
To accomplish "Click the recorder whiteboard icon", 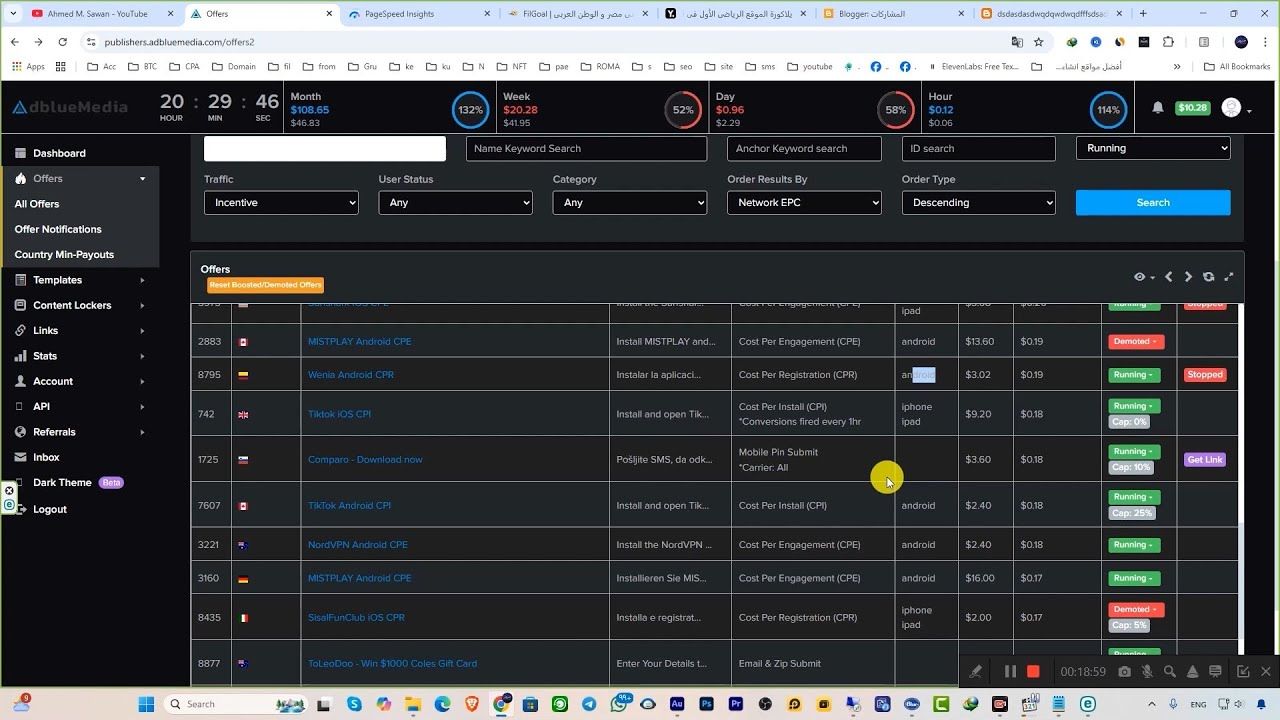I will click(x=1215, y=672).
